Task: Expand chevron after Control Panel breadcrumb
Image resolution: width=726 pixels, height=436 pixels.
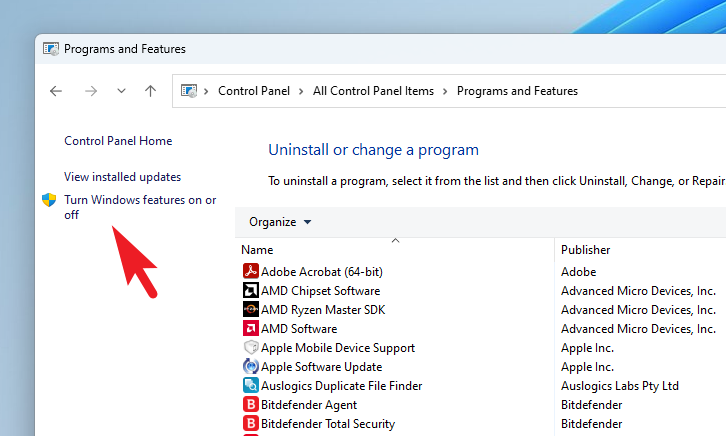Action: click(301, 91)
